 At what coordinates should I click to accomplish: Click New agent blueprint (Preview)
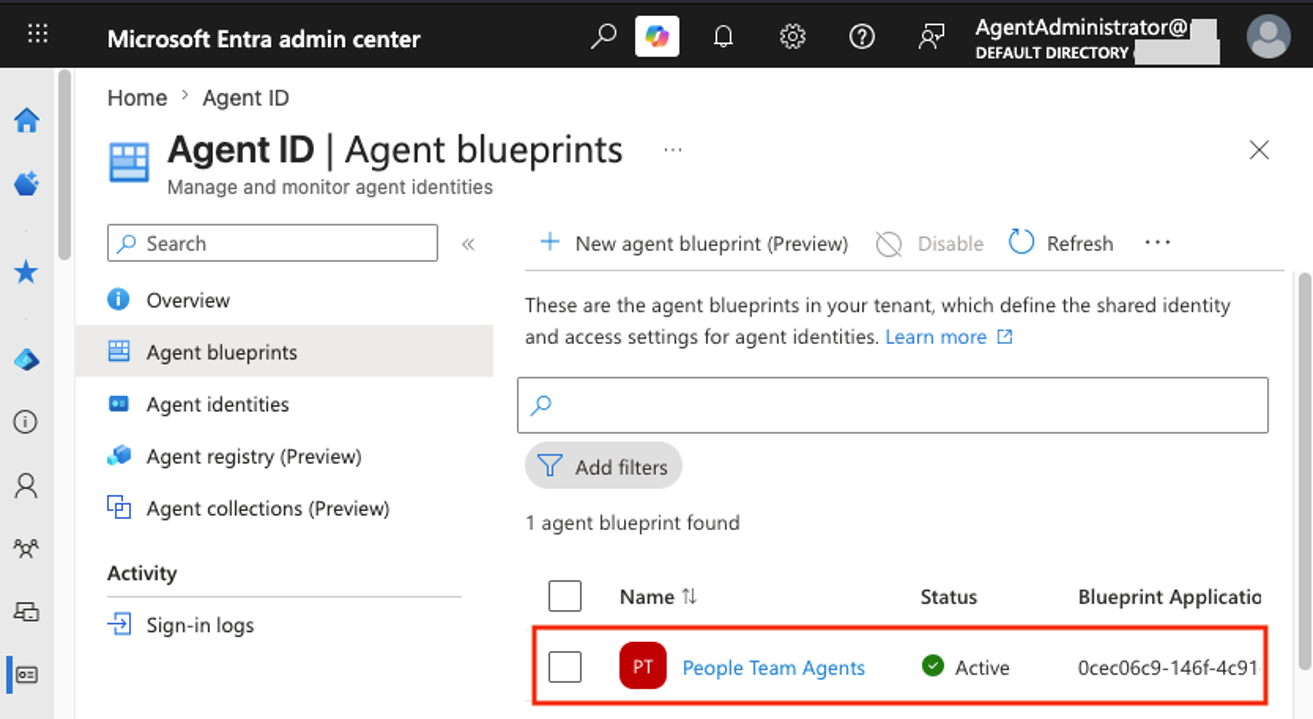pyautogui.click(x=693, y=243)
